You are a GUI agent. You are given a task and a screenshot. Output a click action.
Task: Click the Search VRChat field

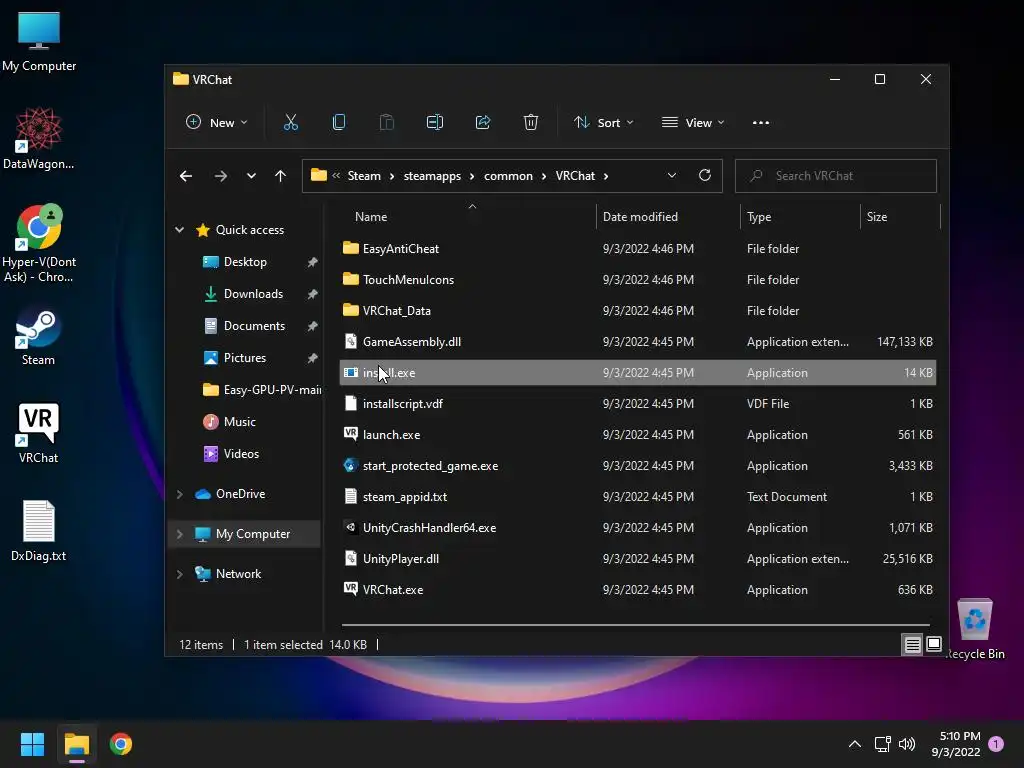point(836,176)
